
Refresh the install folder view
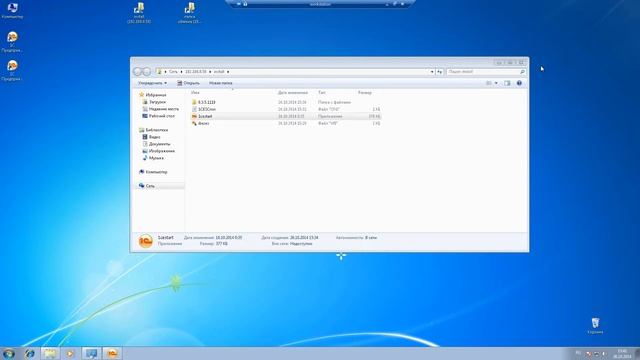click(x=440, y=72)
